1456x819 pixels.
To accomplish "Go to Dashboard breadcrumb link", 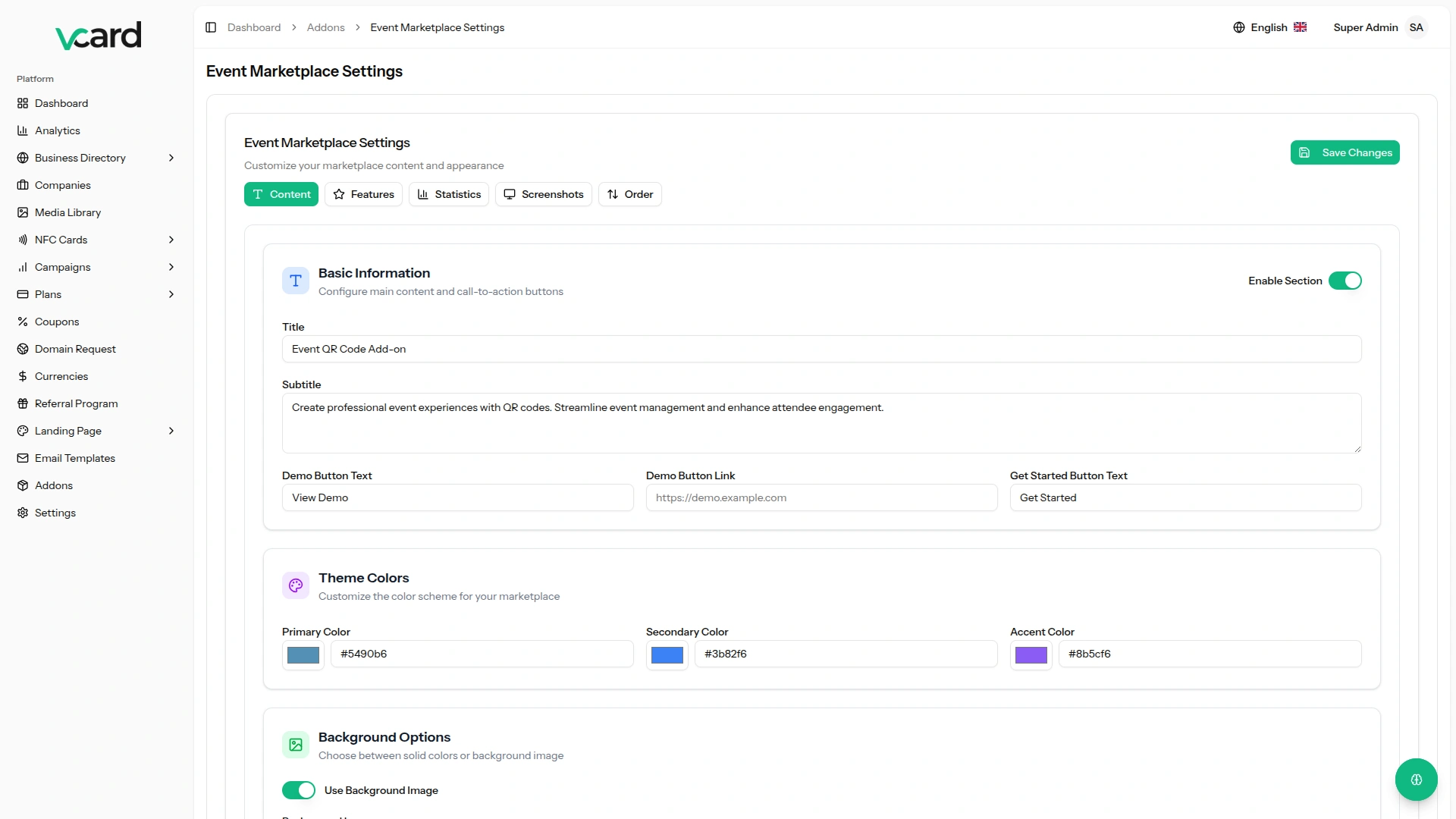I will pos(254,27).
